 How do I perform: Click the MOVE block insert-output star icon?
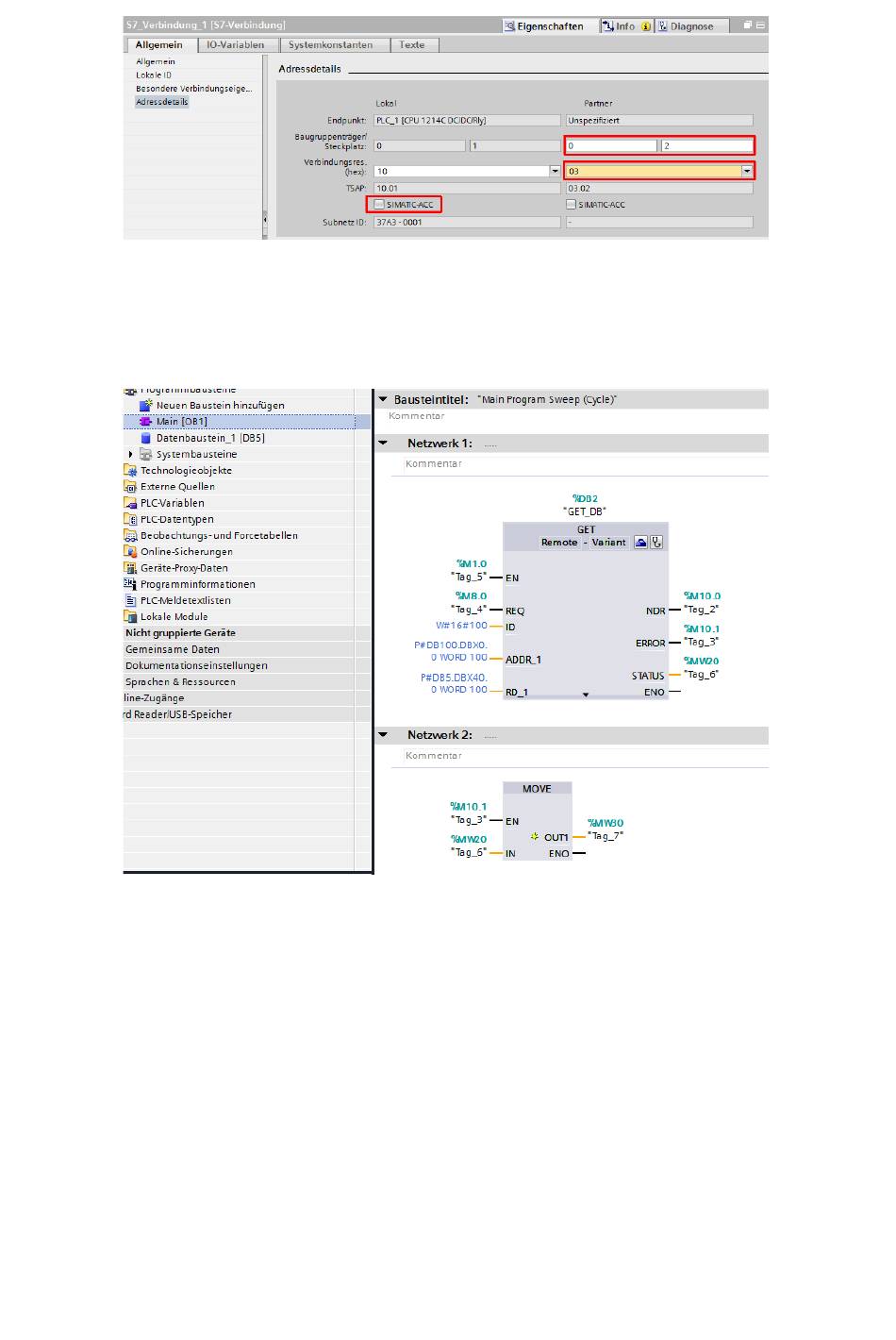(534, 837)
